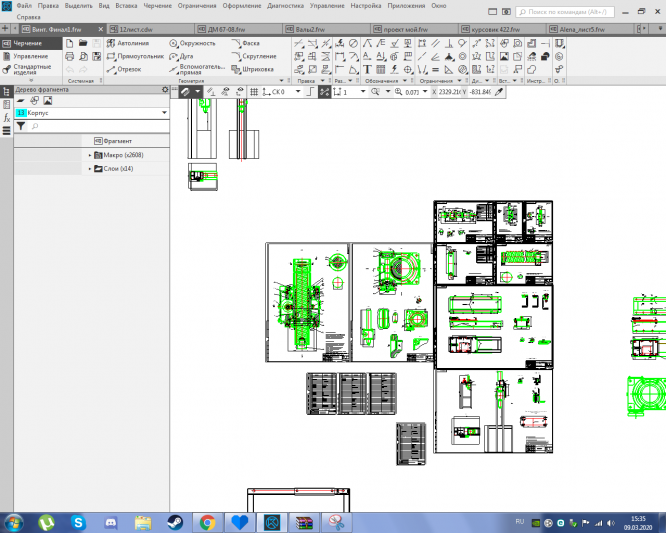
Task: Switch to the 12лист.cdw tab
Action: (151, 29)
